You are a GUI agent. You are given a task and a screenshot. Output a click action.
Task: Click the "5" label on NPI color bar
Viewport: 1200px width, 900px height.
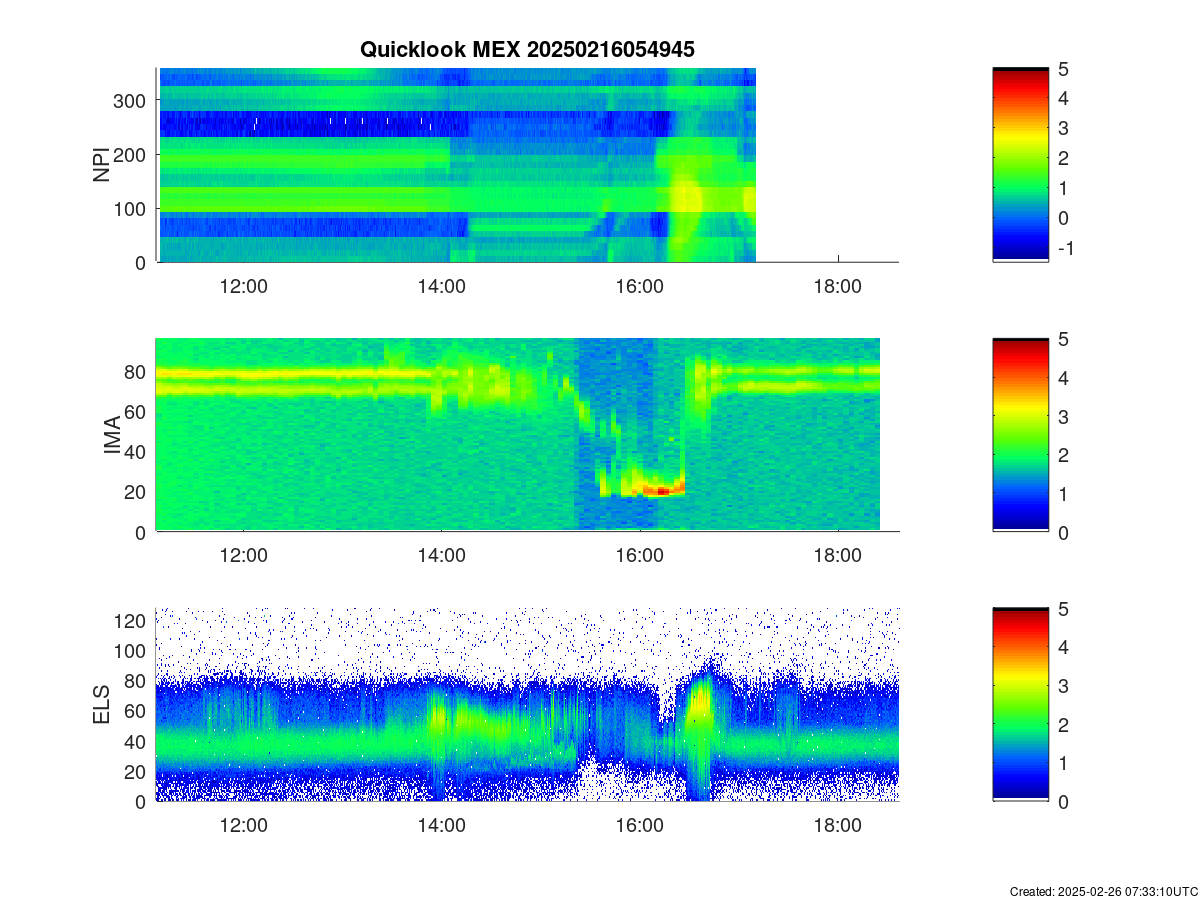pos(1064,68)
